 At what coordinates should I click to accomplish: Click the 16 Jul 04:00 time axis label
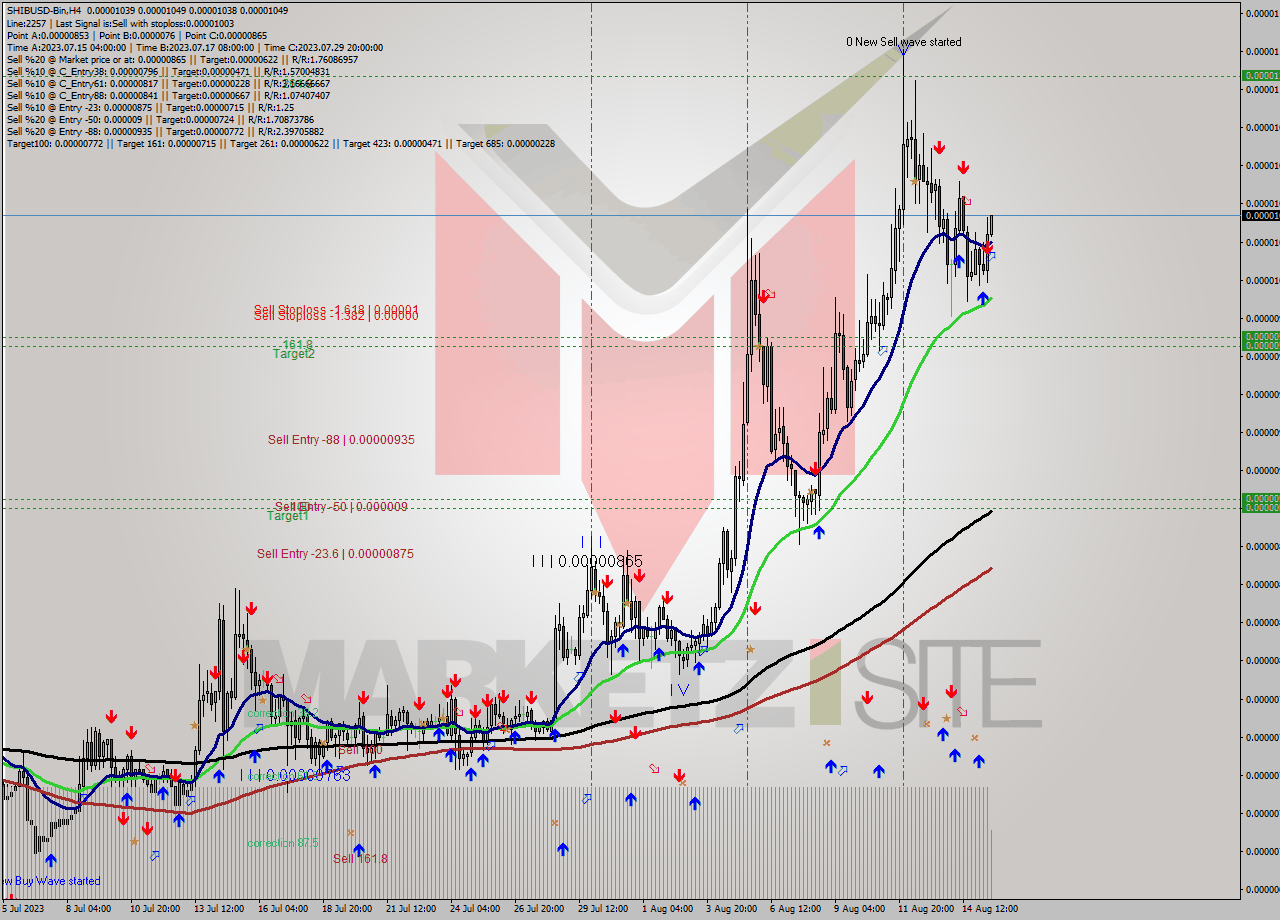(283, 909)
